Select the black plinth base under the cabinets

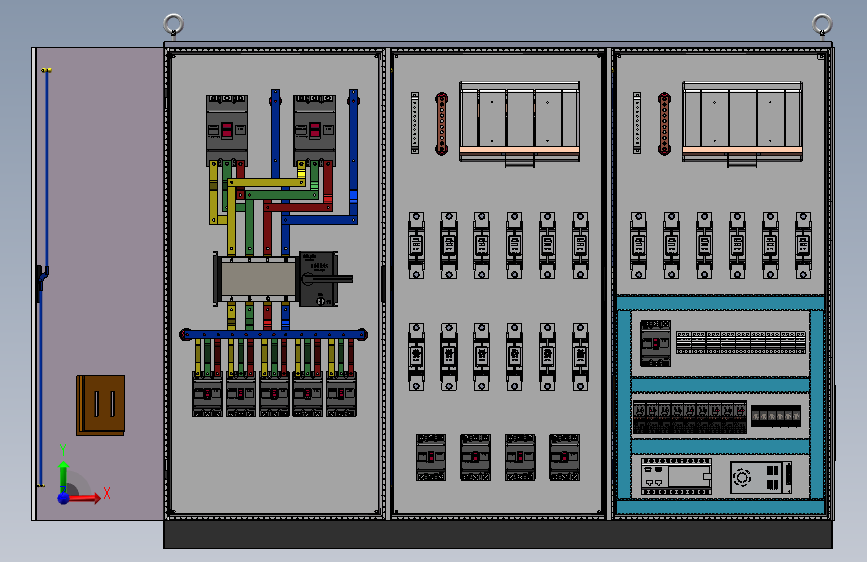pos(498,534)
